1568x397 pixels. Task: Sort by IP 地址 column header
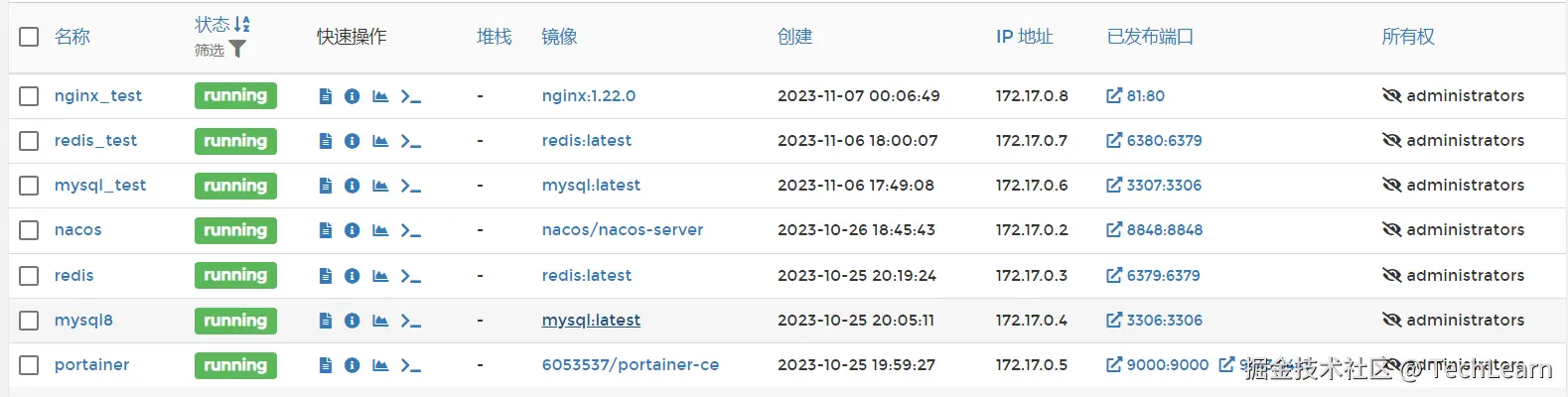(1024, 37)
